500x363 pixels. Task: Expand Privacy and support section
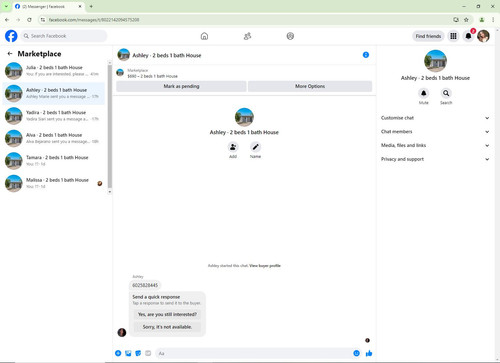pyautogui.click(x=435, y=159)
